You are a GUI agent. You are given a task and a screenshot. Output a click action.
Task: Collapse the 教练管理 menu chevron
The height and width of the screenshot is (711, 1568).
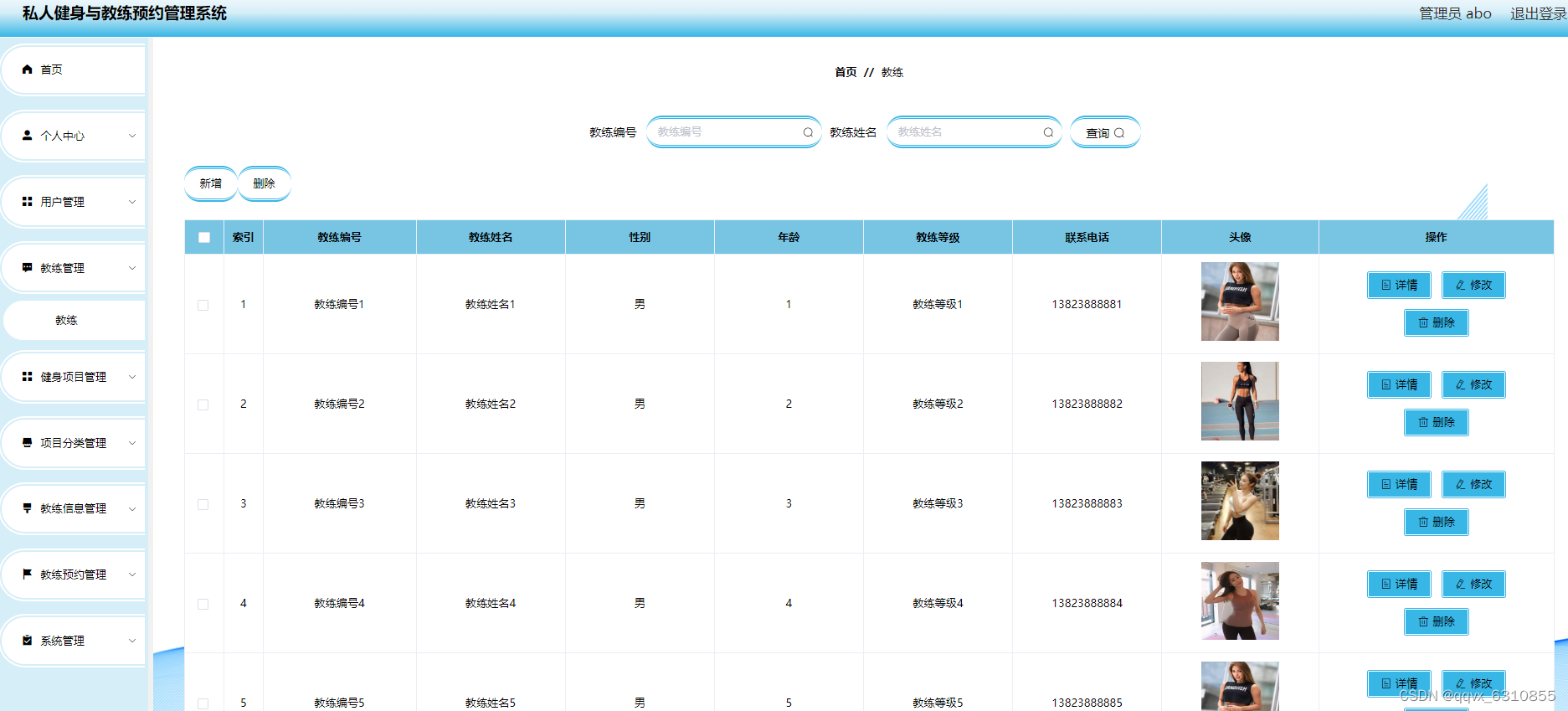(x=132, y=268)
